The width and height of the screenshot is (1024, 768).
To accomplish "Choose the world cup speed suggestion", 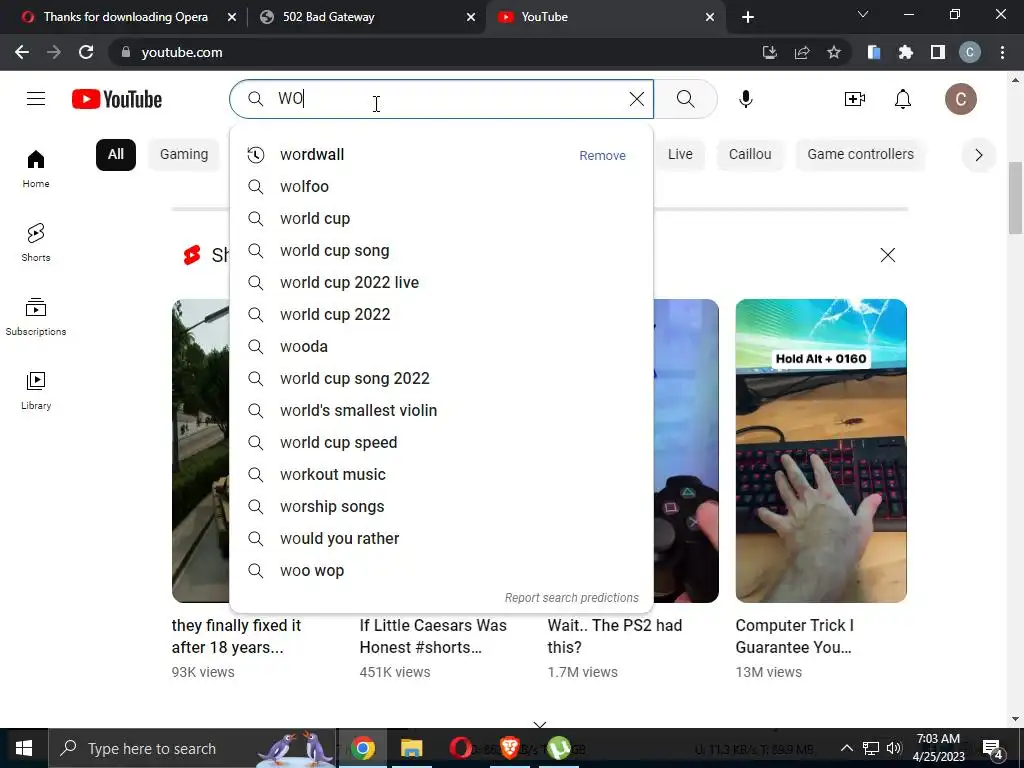I will pos(441,443).
